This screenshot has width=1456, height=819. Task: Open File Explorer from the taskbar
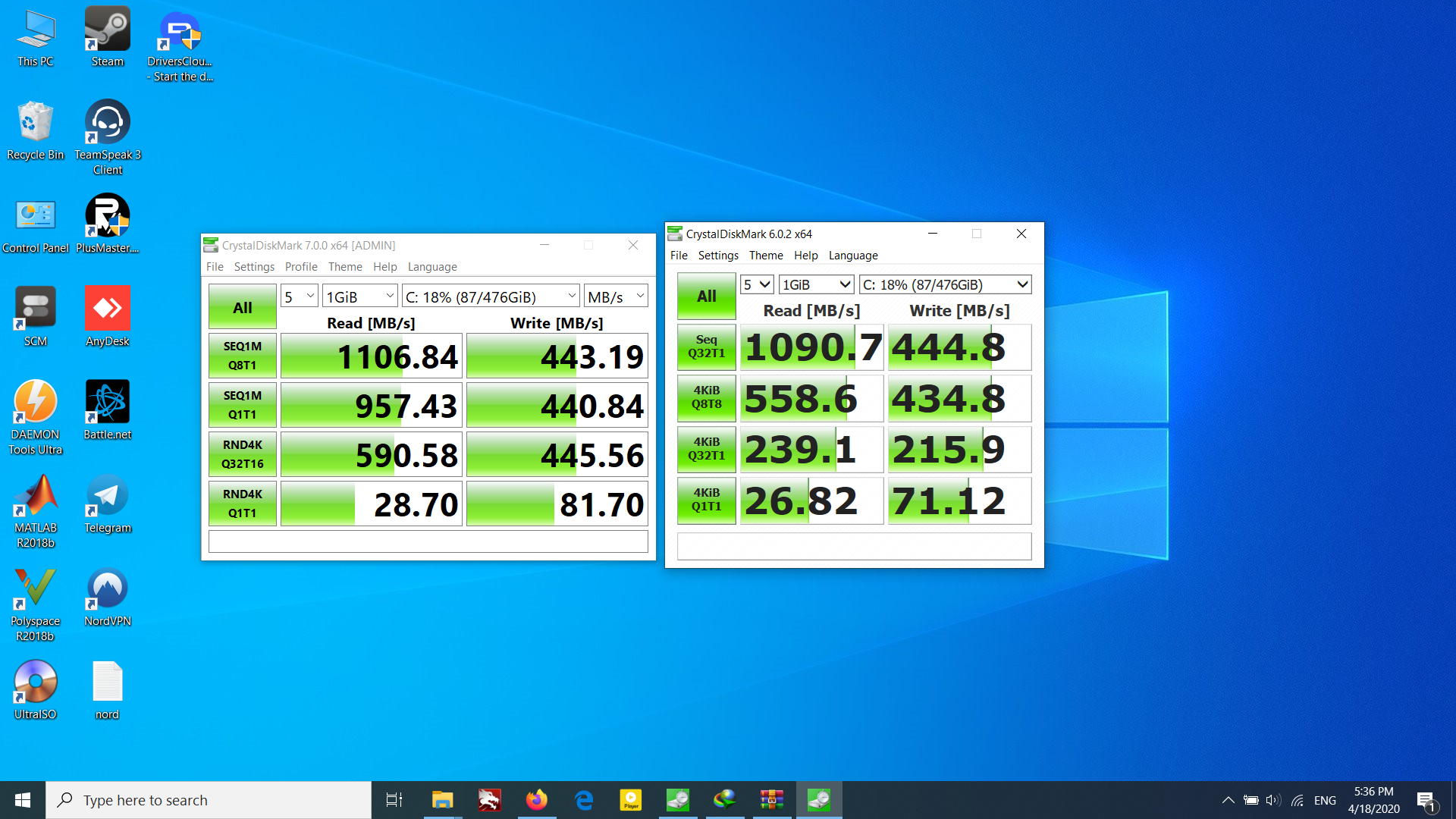point(442,800)
